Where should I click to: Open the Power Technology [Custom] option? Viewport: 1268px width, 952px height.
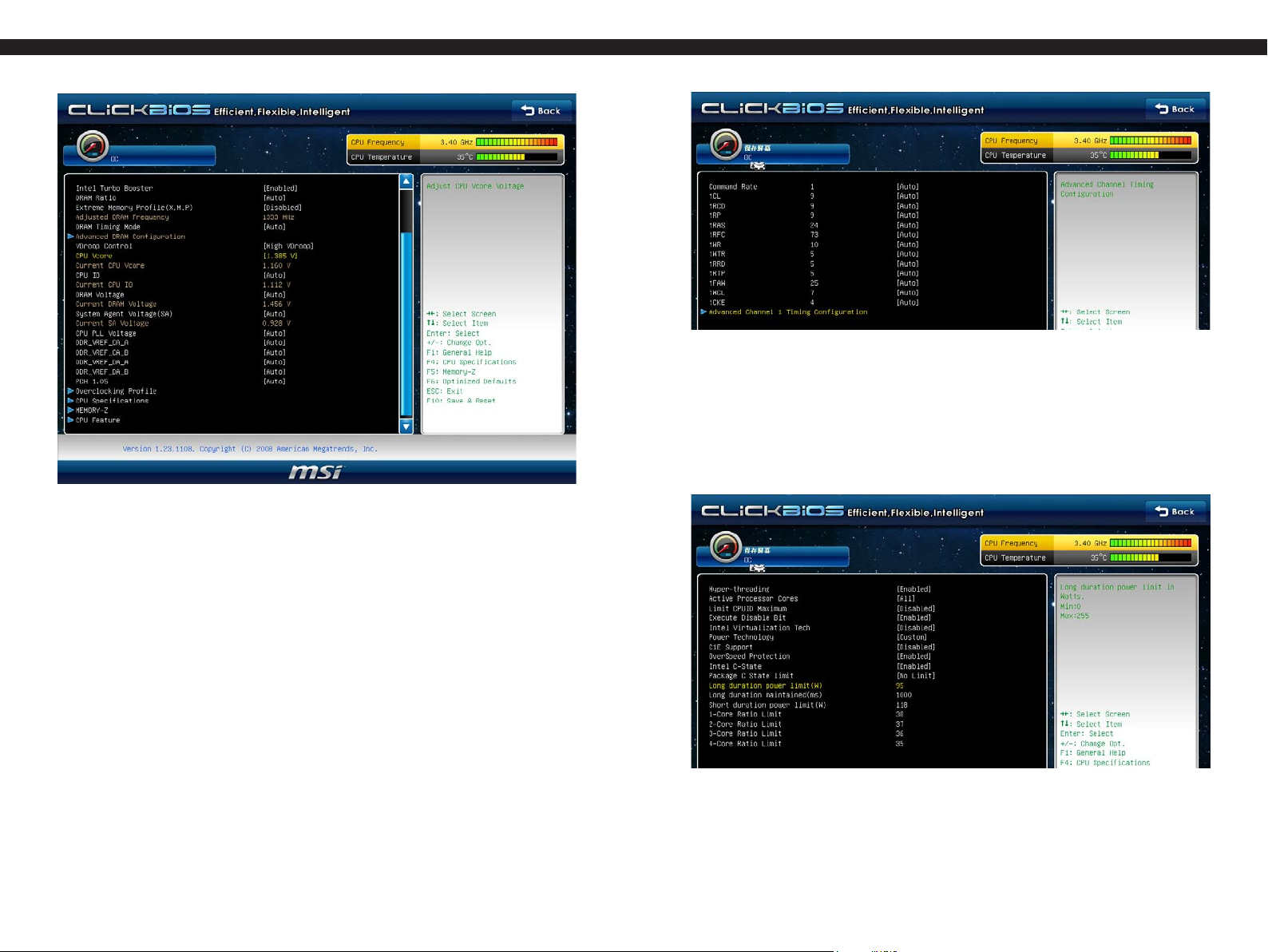point(912,637)
